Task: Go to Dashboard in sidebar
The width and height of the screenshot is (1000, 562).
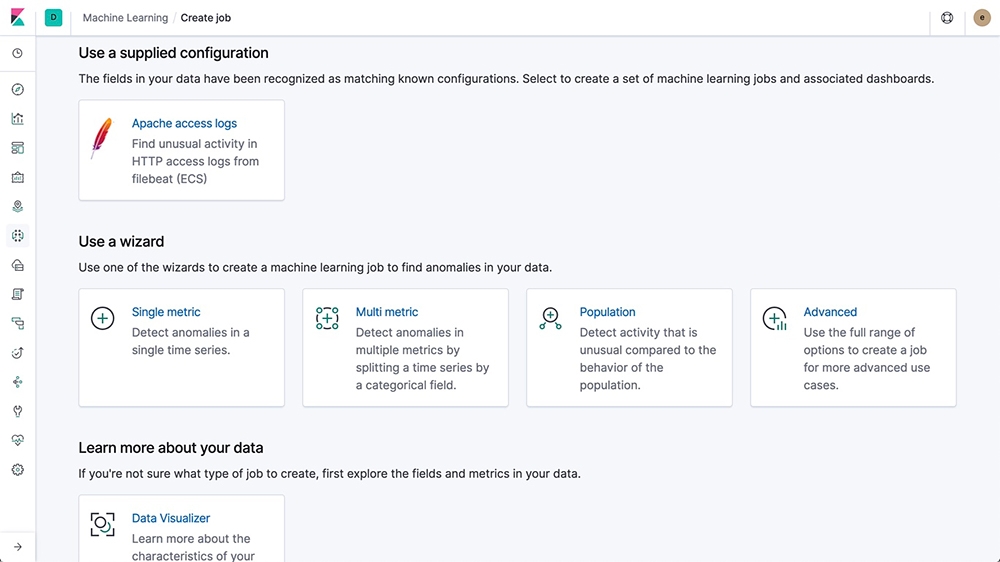Action: click(x=17, y=148)
